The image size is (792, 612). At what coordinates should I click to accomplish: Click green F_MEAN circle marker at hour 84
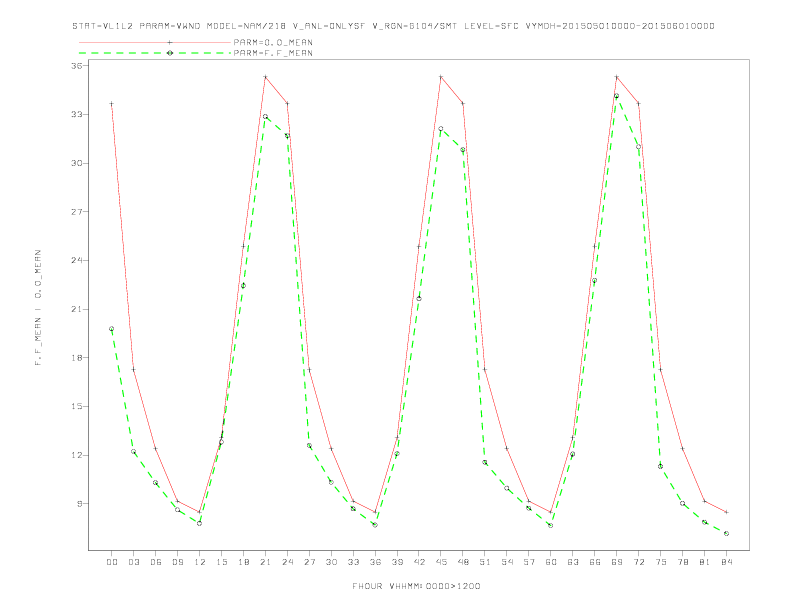(726, 533)
